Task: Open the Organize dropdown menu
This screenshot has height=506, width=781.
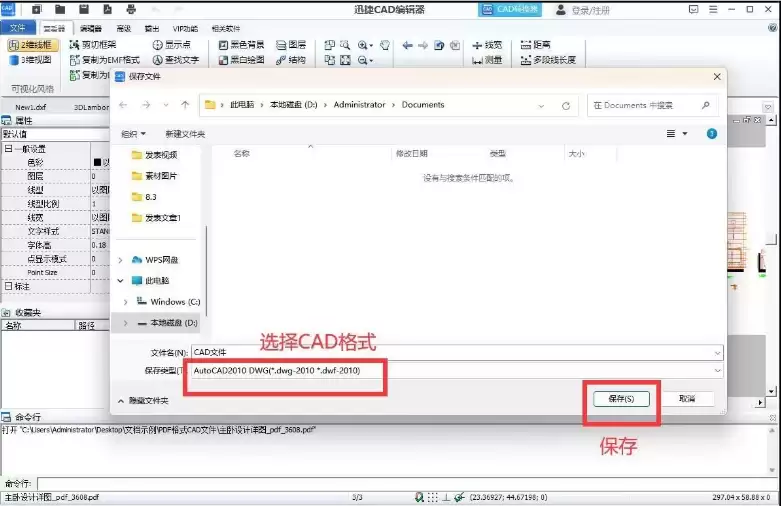Action: 133,133
